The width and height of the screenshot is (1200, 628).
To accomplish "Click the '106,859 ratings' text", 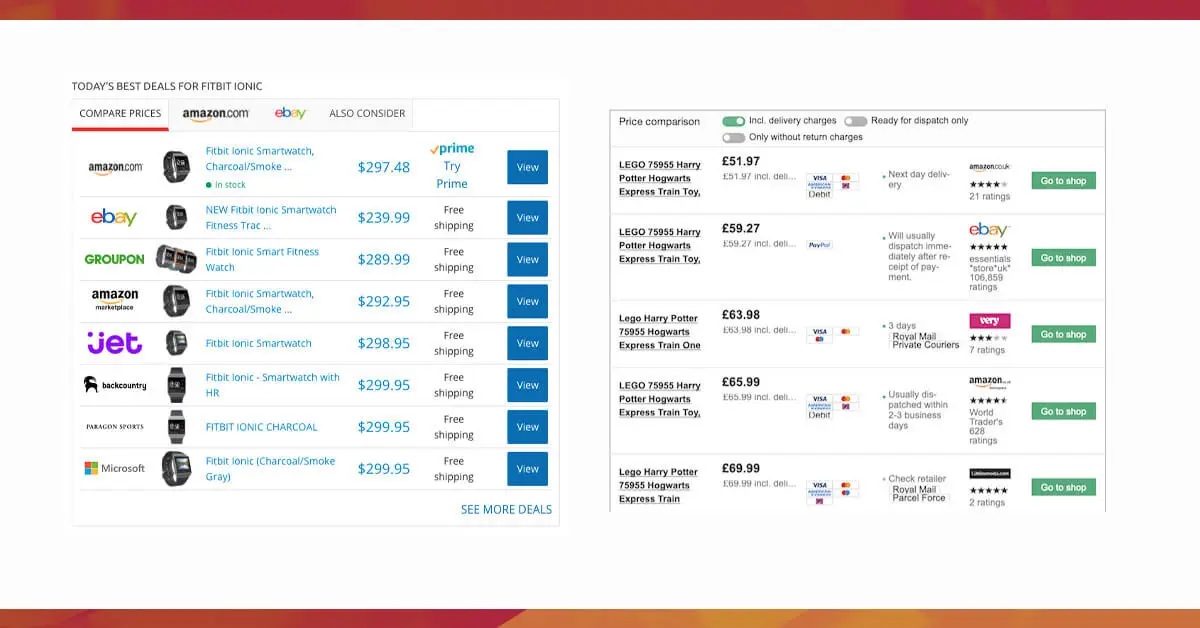I will pos(984,282).
